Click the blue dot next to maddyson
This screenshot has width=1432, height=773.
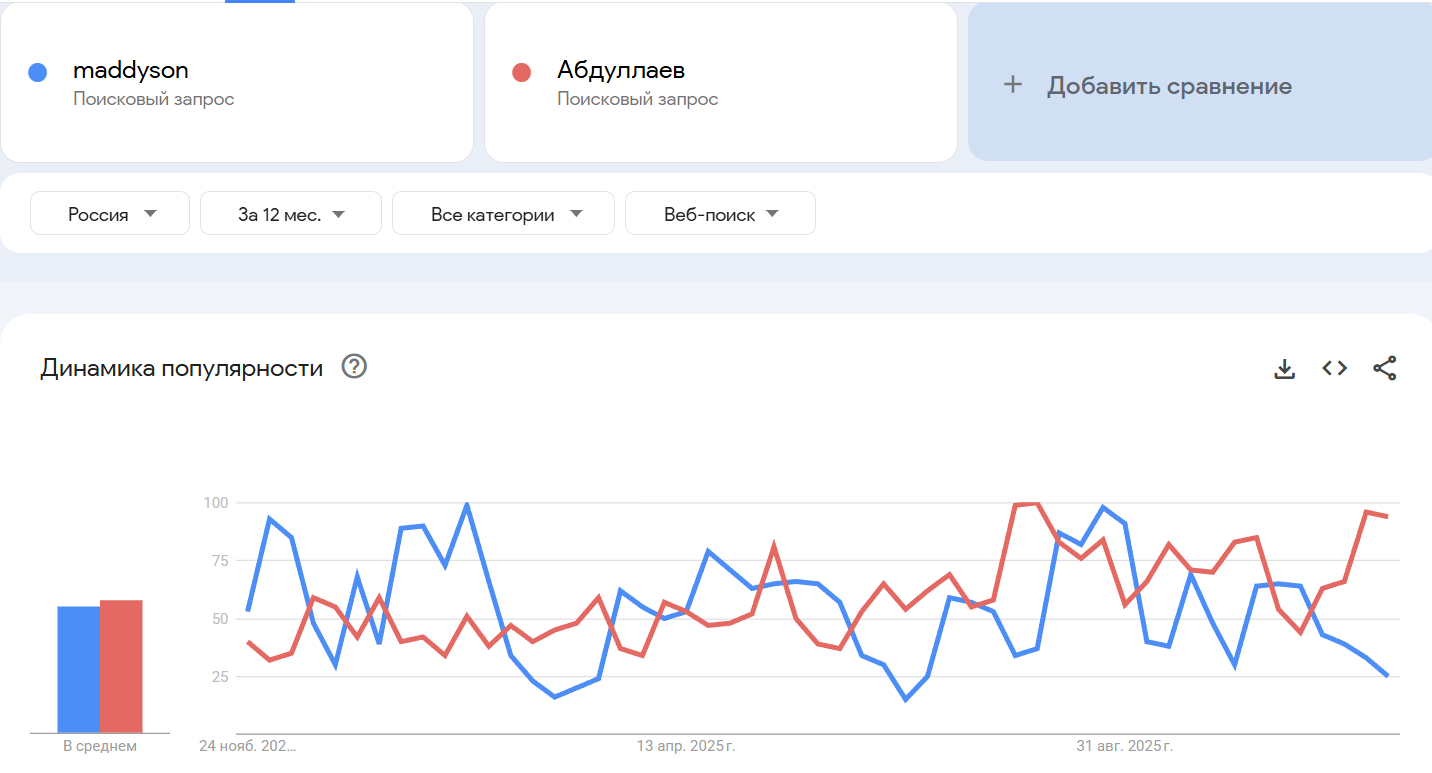[38, 72]
